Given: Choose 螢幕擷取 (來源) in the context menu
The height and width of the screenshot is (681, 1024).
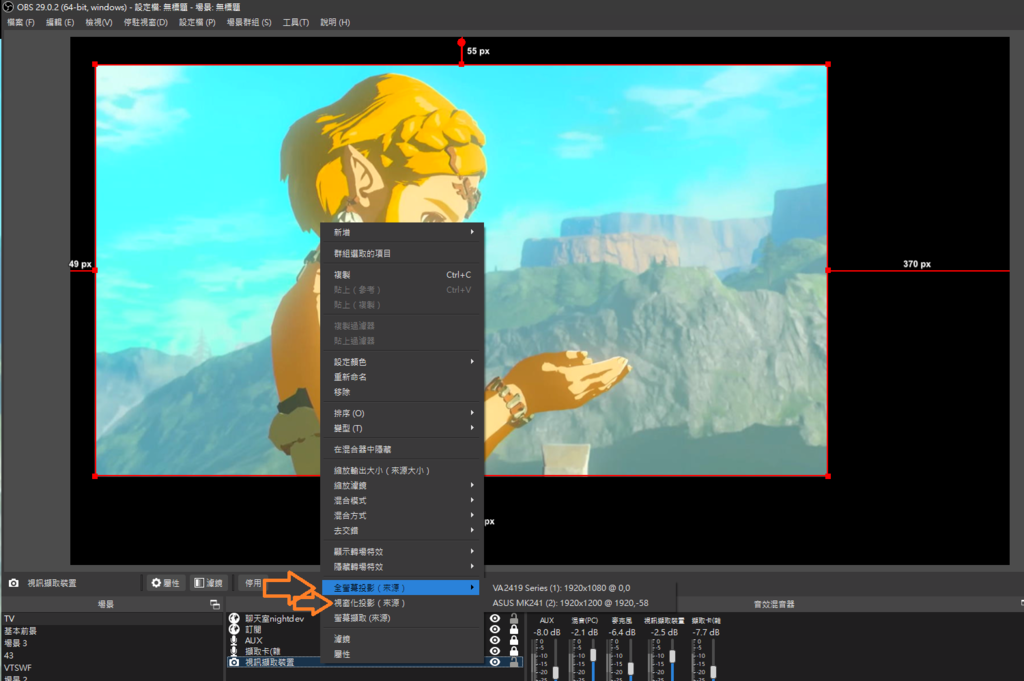Looking at the screenshot, I should click(x=403, y=618).
